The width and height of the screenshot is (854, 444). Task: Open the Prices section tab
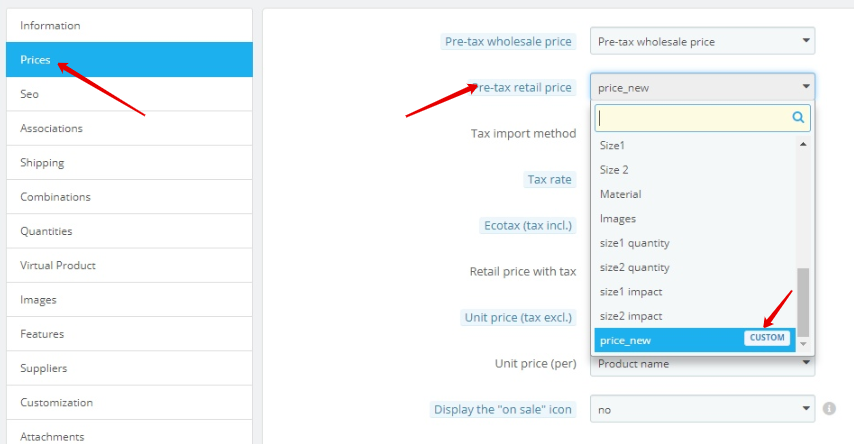[130, 59]
